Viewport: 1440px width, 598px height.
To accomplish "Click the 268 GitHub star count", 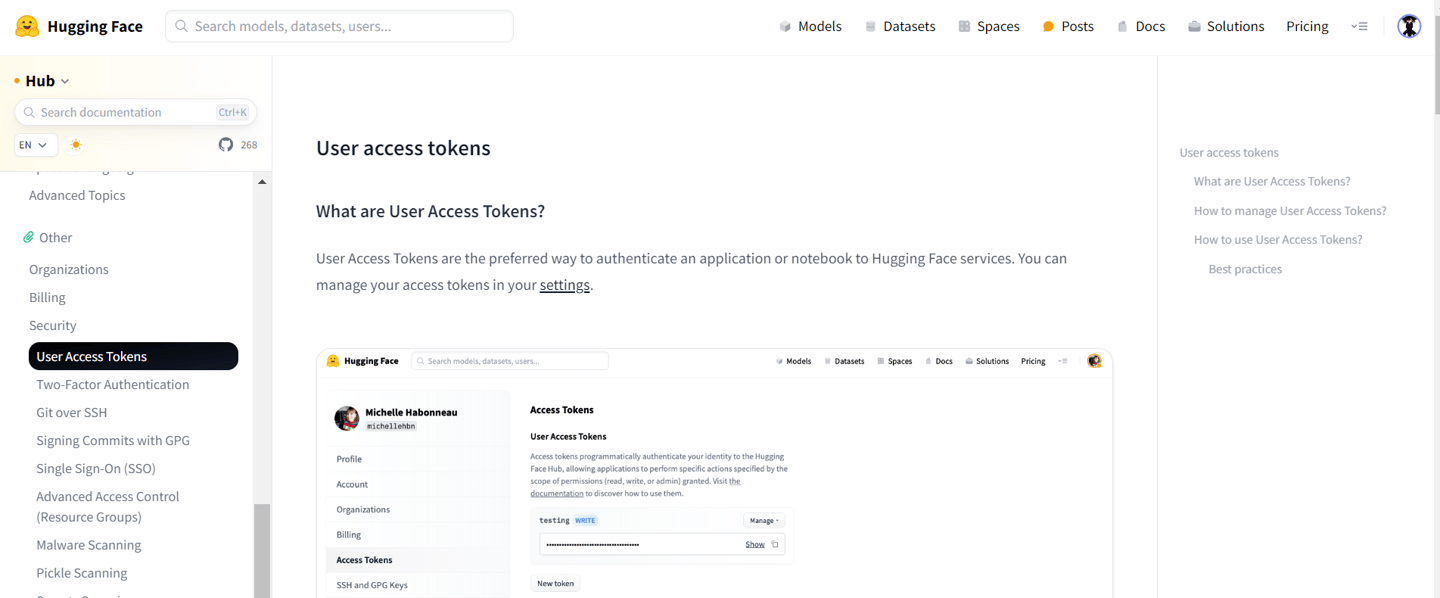I will point(249,145).
